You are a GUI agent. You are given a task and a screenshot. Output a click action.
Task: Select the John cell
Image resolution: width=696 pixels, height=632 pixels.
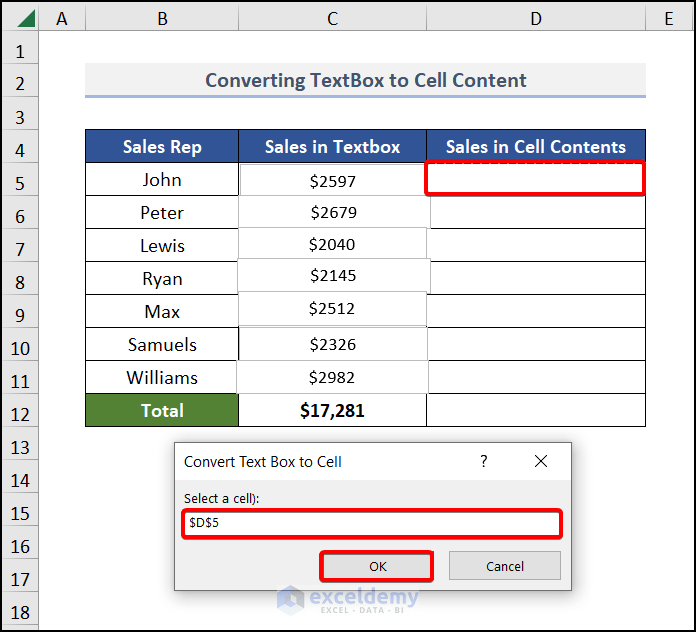162,179
